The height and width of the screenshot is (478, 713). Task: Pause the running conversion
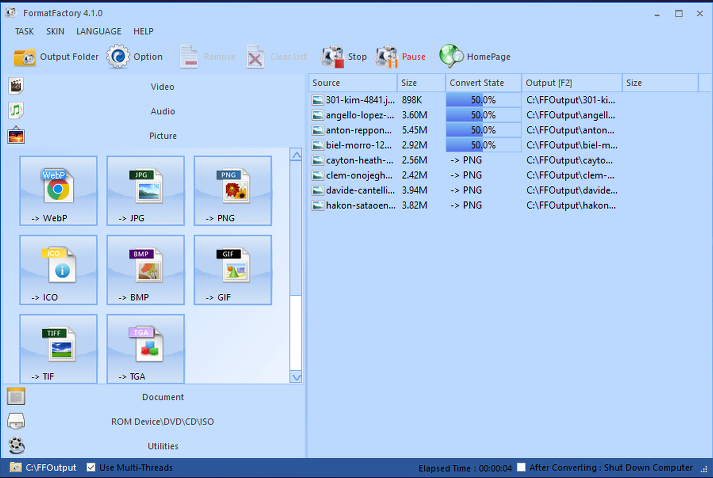pos(386,57)
